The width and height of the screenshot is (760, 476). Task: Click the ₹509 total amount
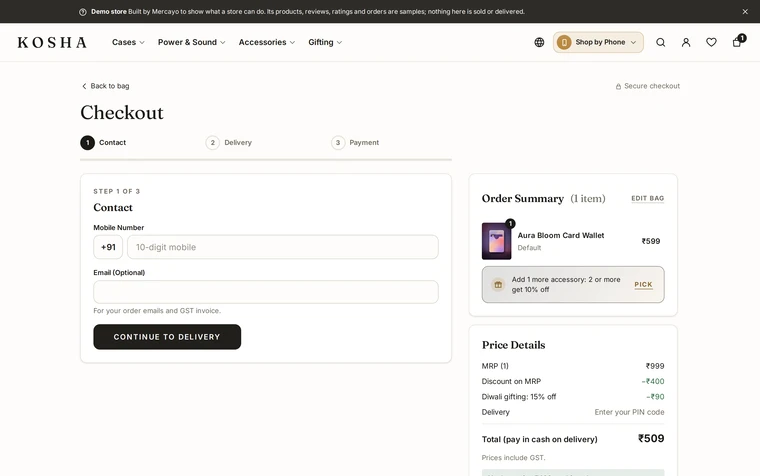click(651, 439)
